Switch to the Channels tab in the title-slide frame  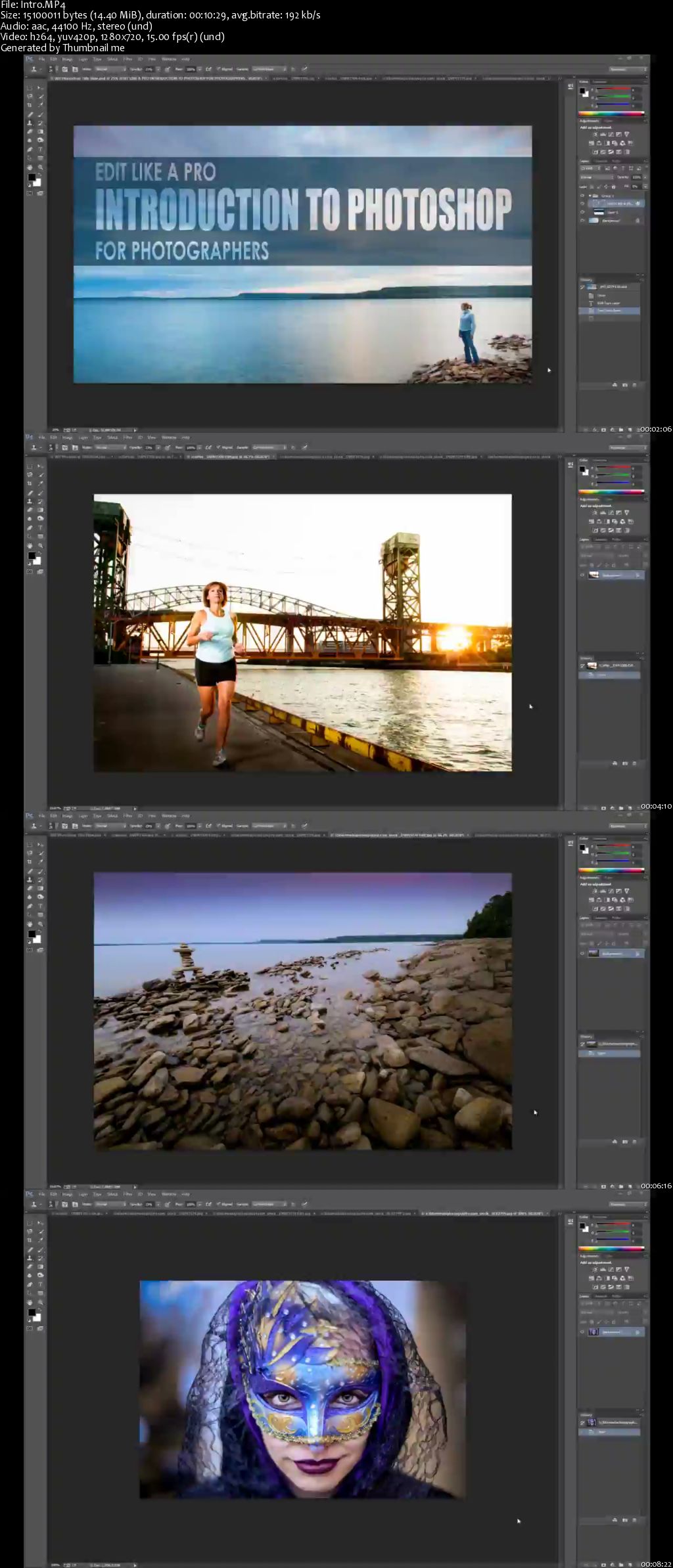point(601,162)
